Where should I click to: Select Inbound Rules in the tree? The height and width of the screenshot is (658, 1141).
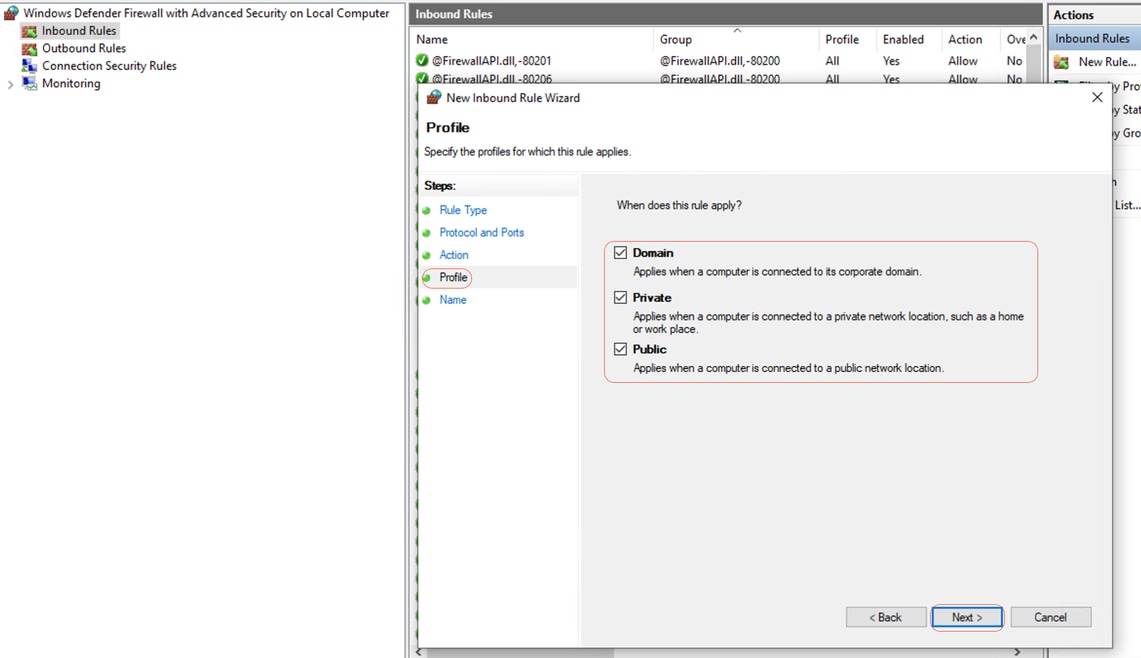click(x=79, y=31)
